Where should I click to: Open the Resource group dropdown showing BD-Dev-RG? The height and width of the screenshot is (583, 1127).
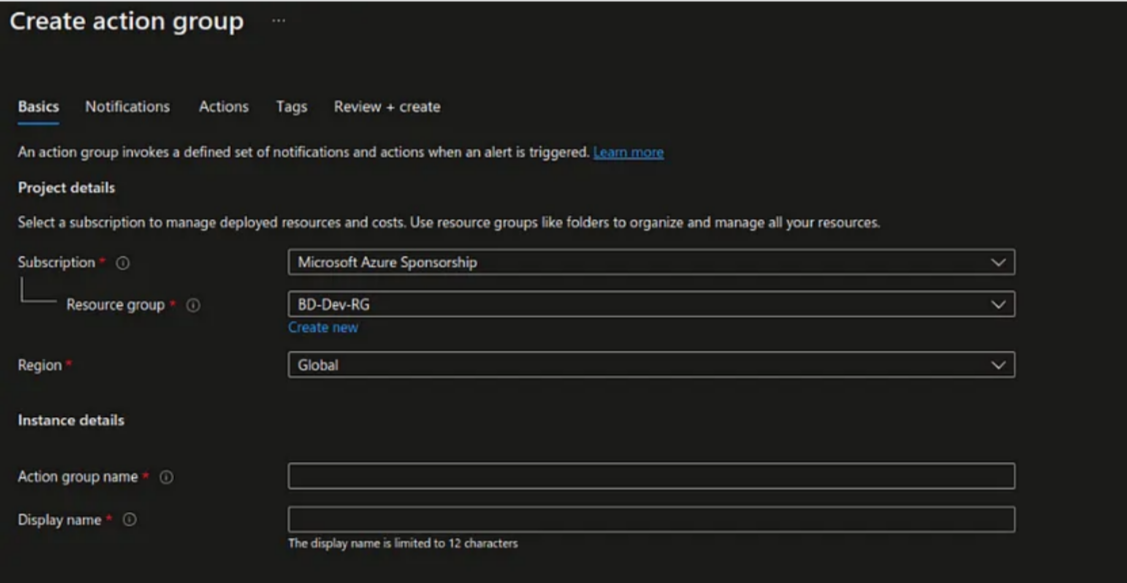pos(650,304)
